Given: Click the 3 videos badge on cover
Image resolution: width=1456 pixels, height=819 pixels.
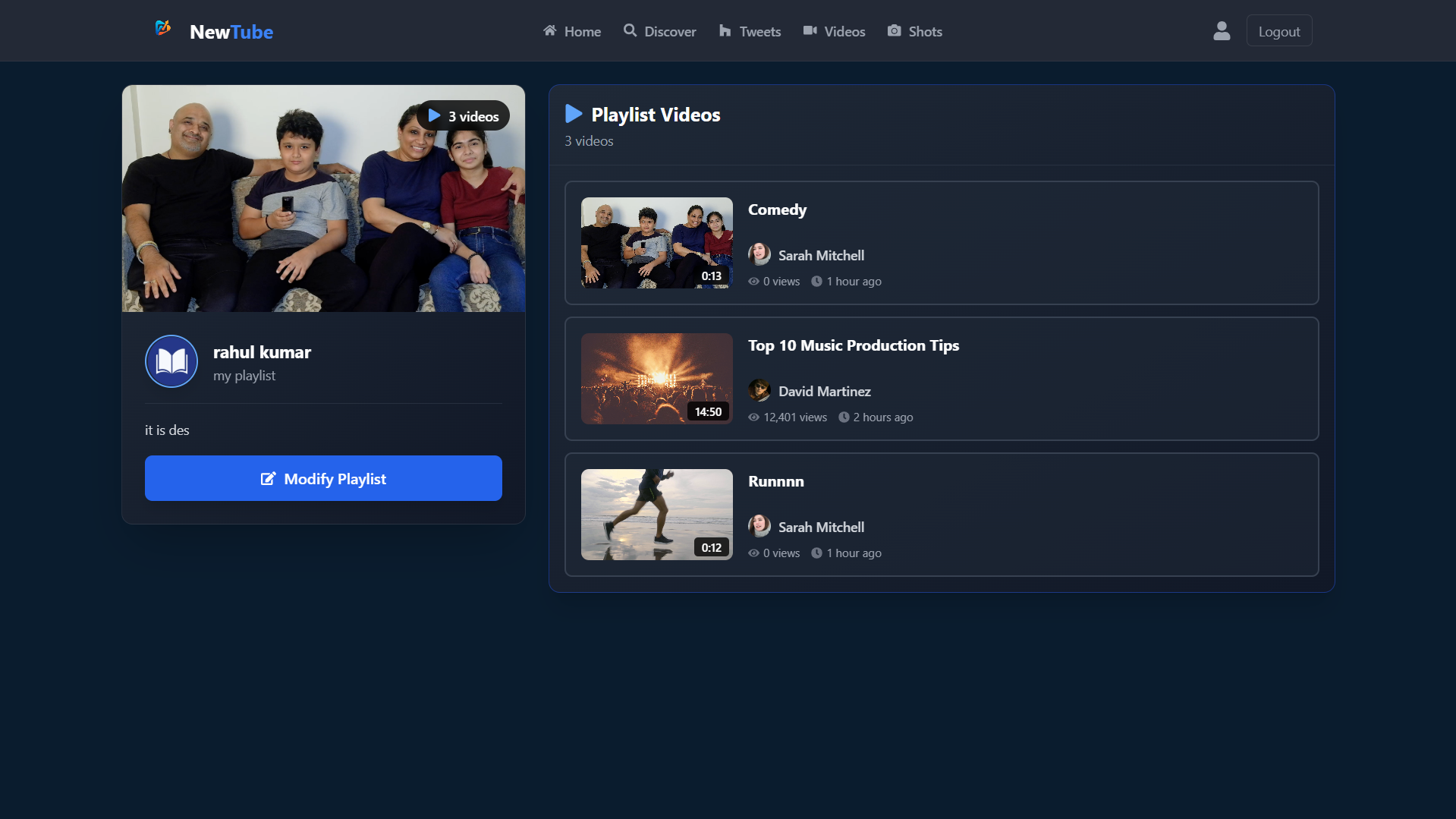Looking at the screenshot, I should point(464,116).
